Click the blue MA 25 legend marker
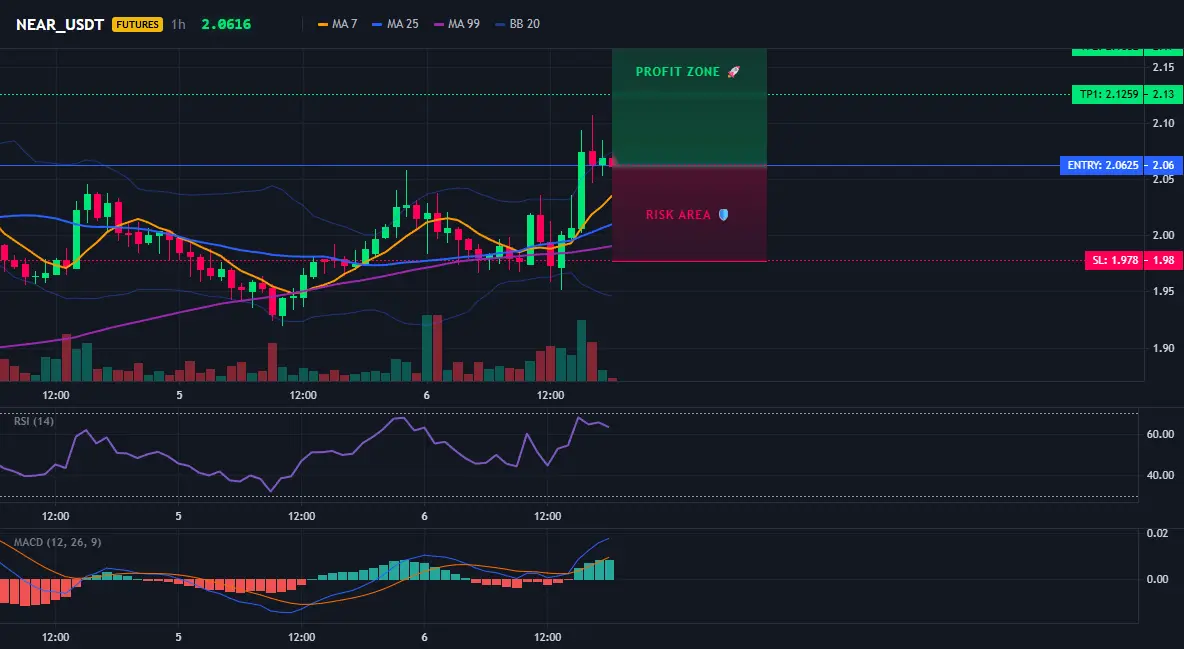 click(x=378, y=24)
